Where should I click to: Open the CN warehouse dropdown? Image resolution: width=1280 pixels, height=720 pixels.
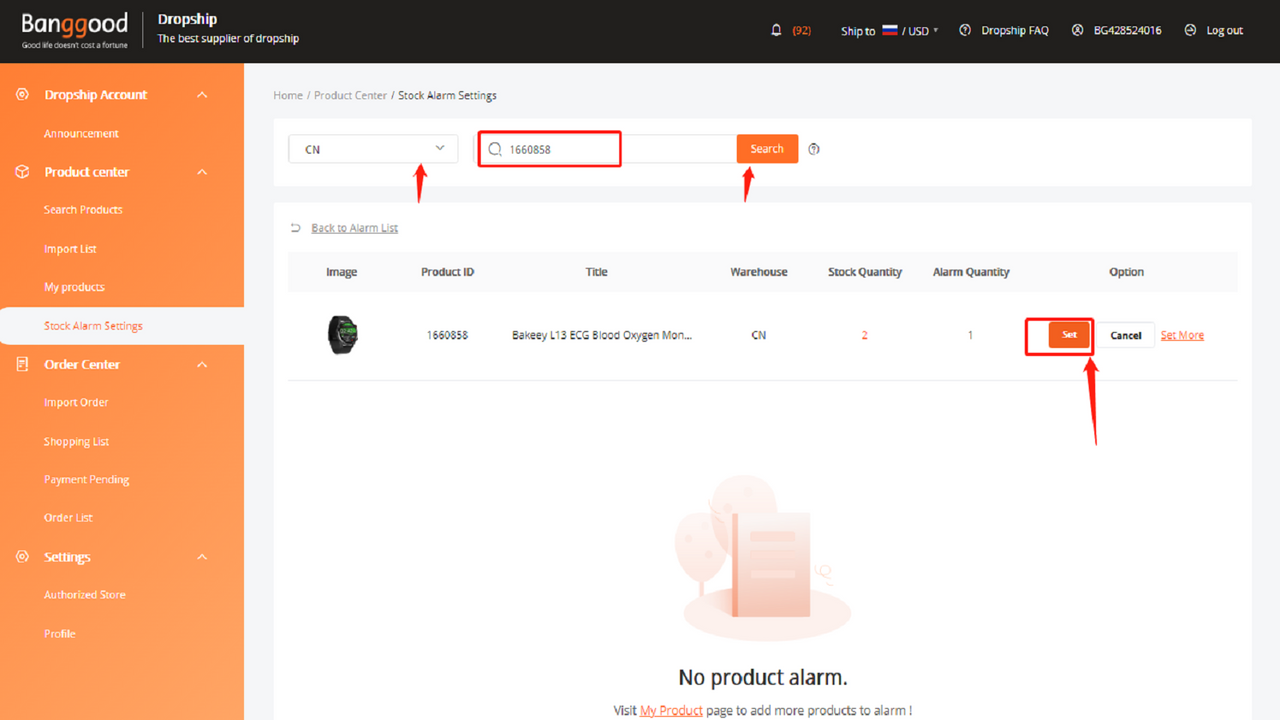click(373, 149)
